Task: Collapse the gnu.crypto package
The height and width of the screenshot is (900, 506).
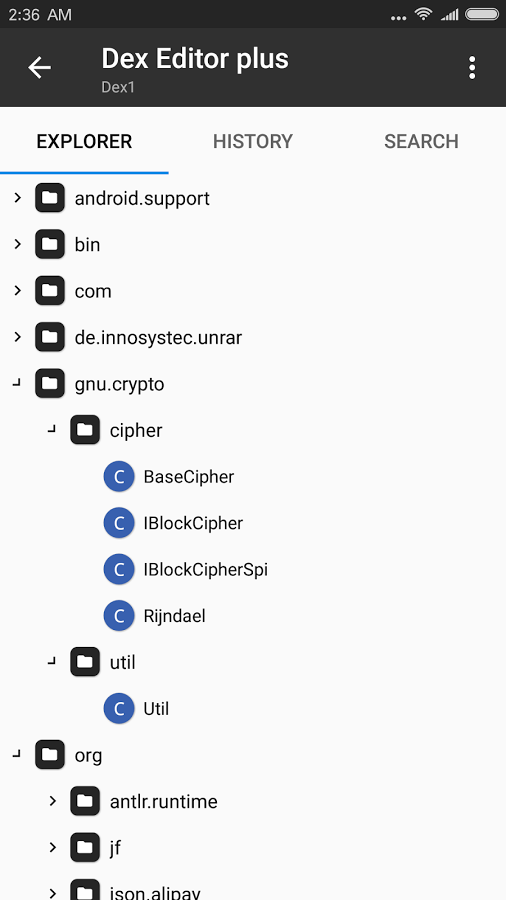Action: coord(17,383)
